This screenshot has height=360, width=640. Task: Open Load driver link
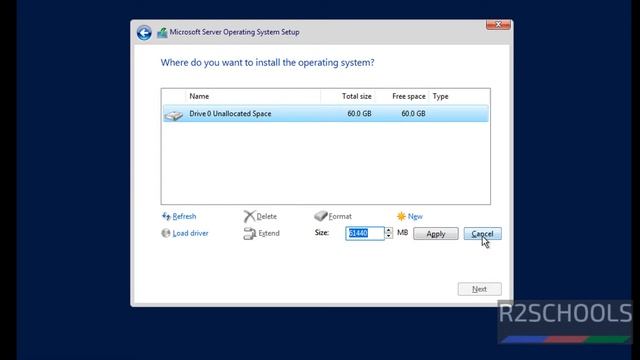pos(190,233)
